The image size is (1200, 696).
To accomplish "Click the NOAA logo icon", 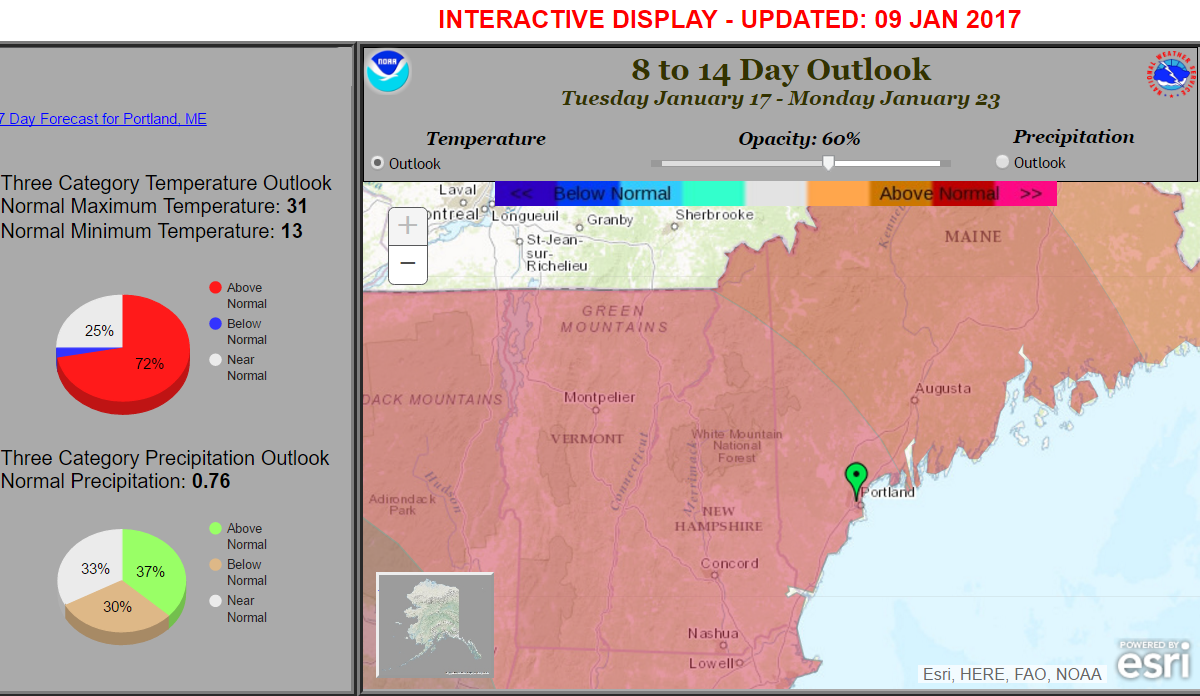I will tap(388, 72).
